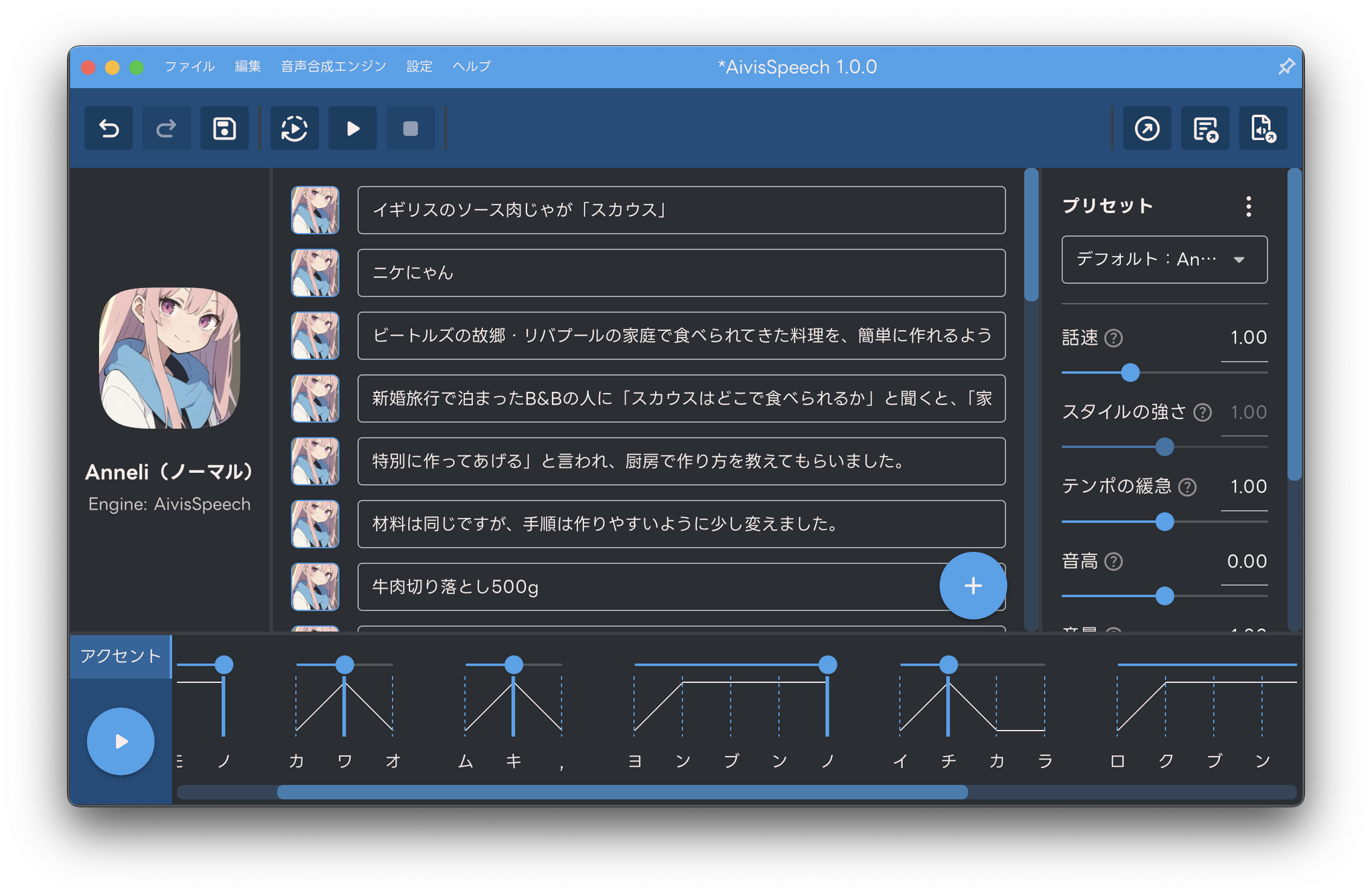This screenshot has height=896, width=1372.
Task: Click the Anneli（ノーマル） name label
Action: click(x=169, y=472)
